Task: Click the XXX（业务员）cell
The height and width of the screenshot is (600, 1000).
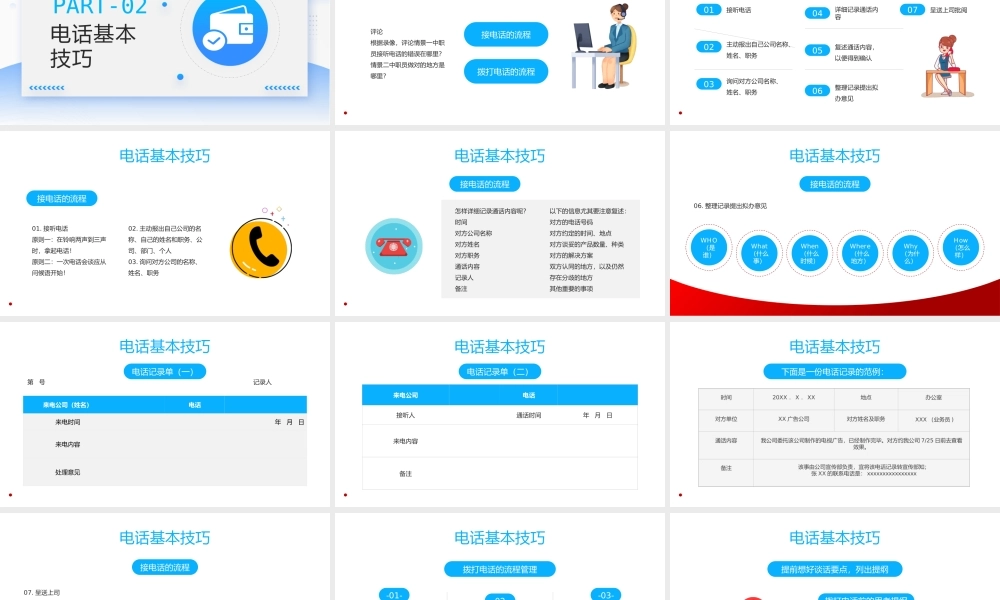Action: tap(934, 420)
